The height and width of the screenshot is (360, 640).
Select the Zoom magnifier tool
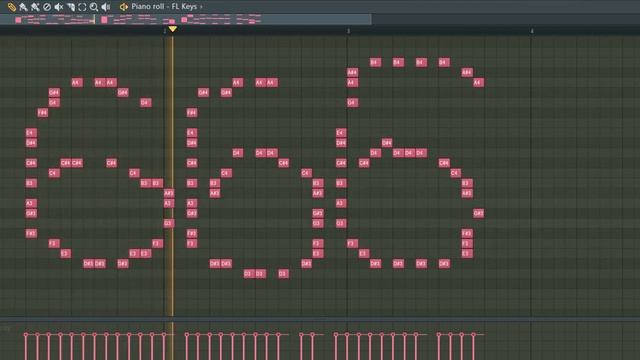(x=94, y=7)
